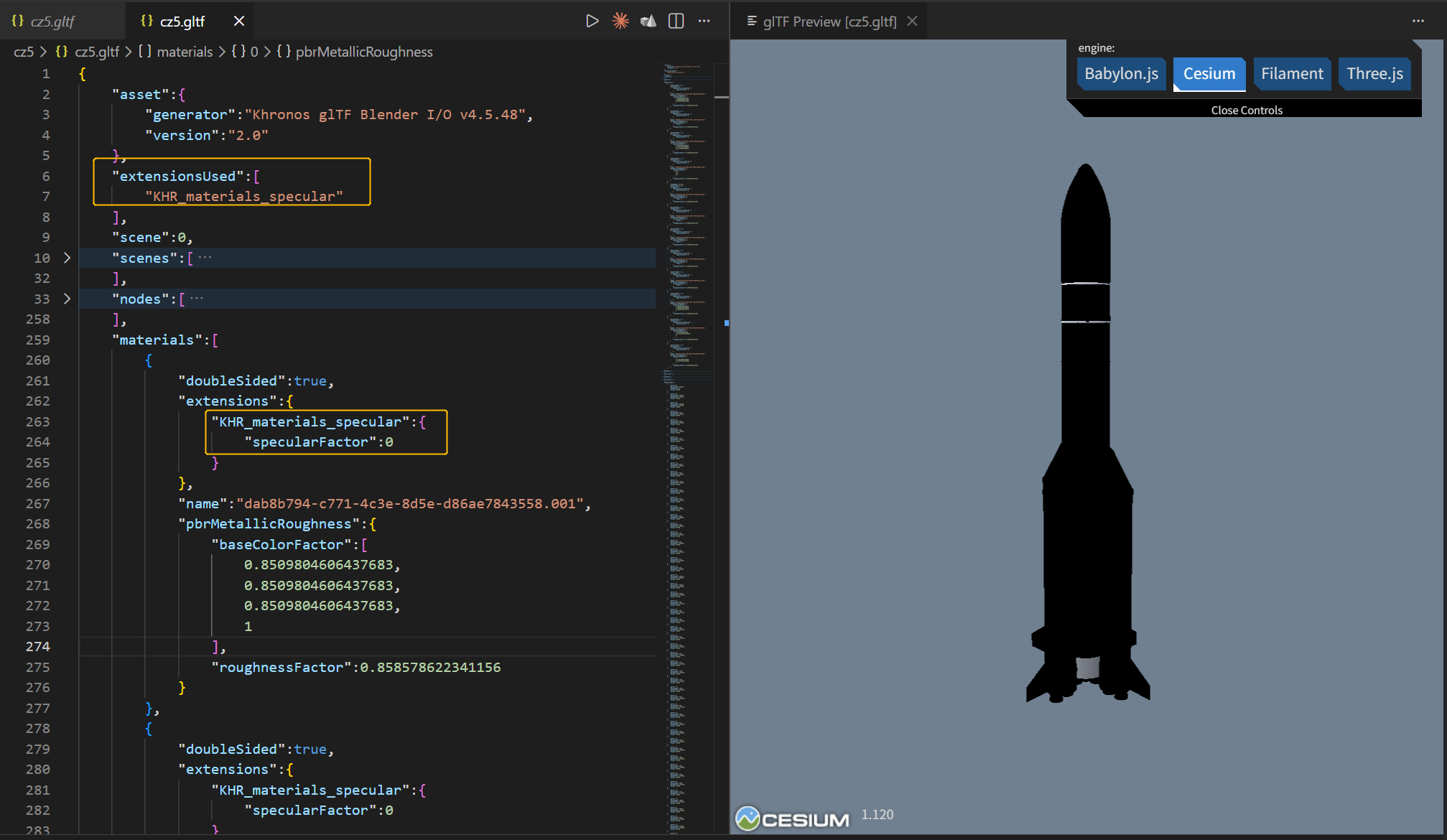Close the glTF Preview tab
This screenshot has height=840, width=1447.
(912, 21)
